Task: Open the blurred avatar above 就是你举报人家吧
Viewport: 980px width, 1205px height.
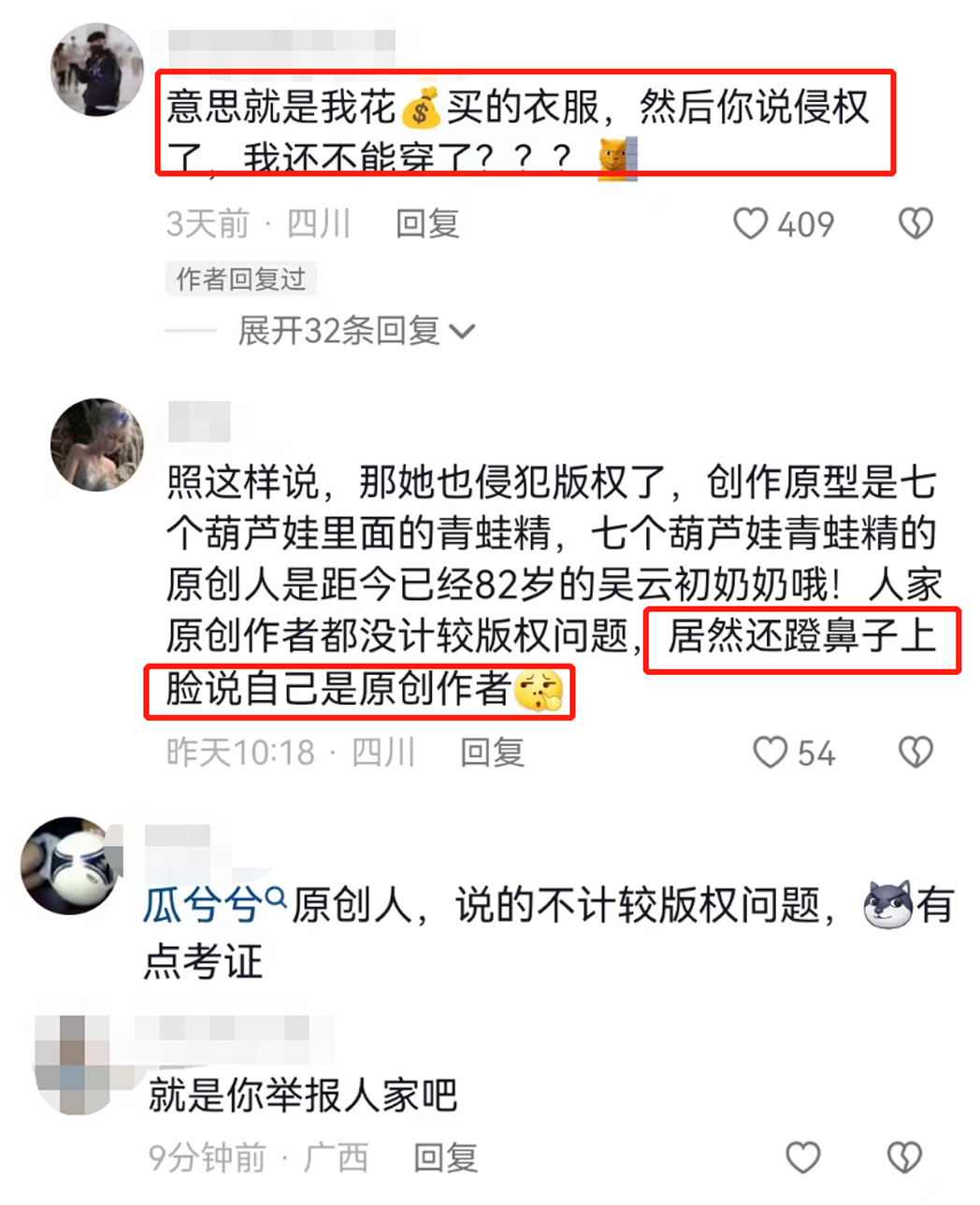Action: tap(72, 1064)
